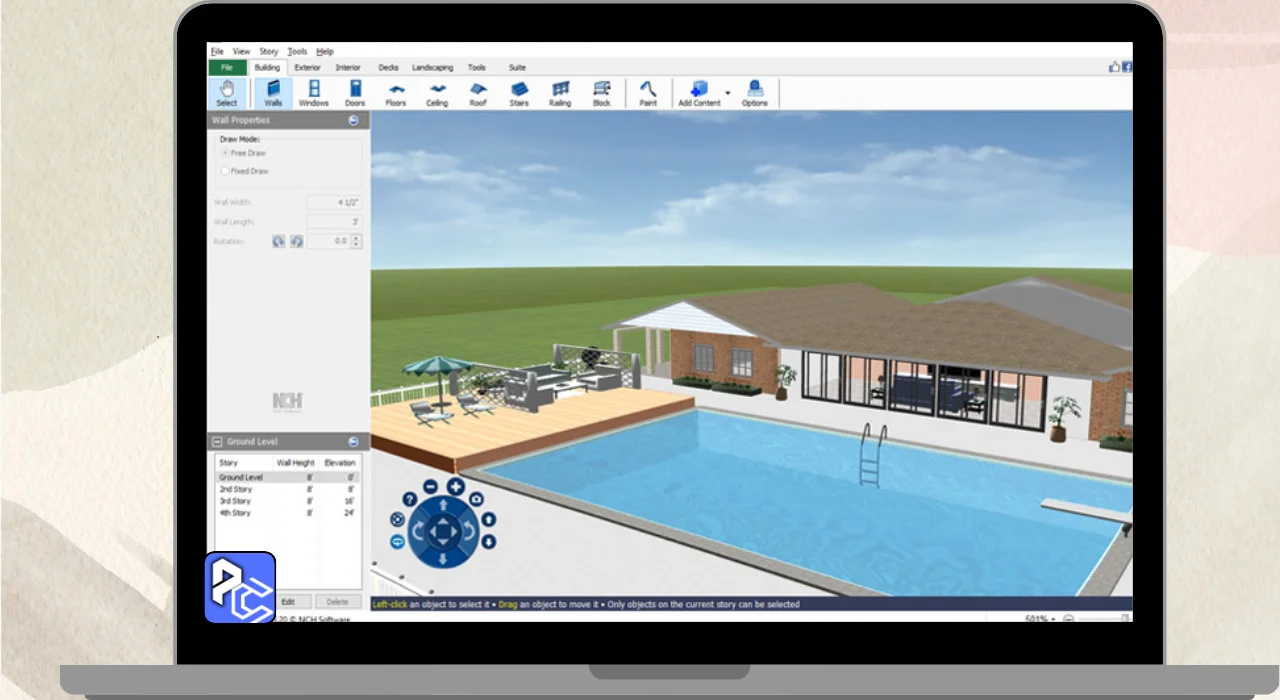Screen dimensions: 1280x700
Task: Choose the Windows tool
Action: [x=313, y=93]
